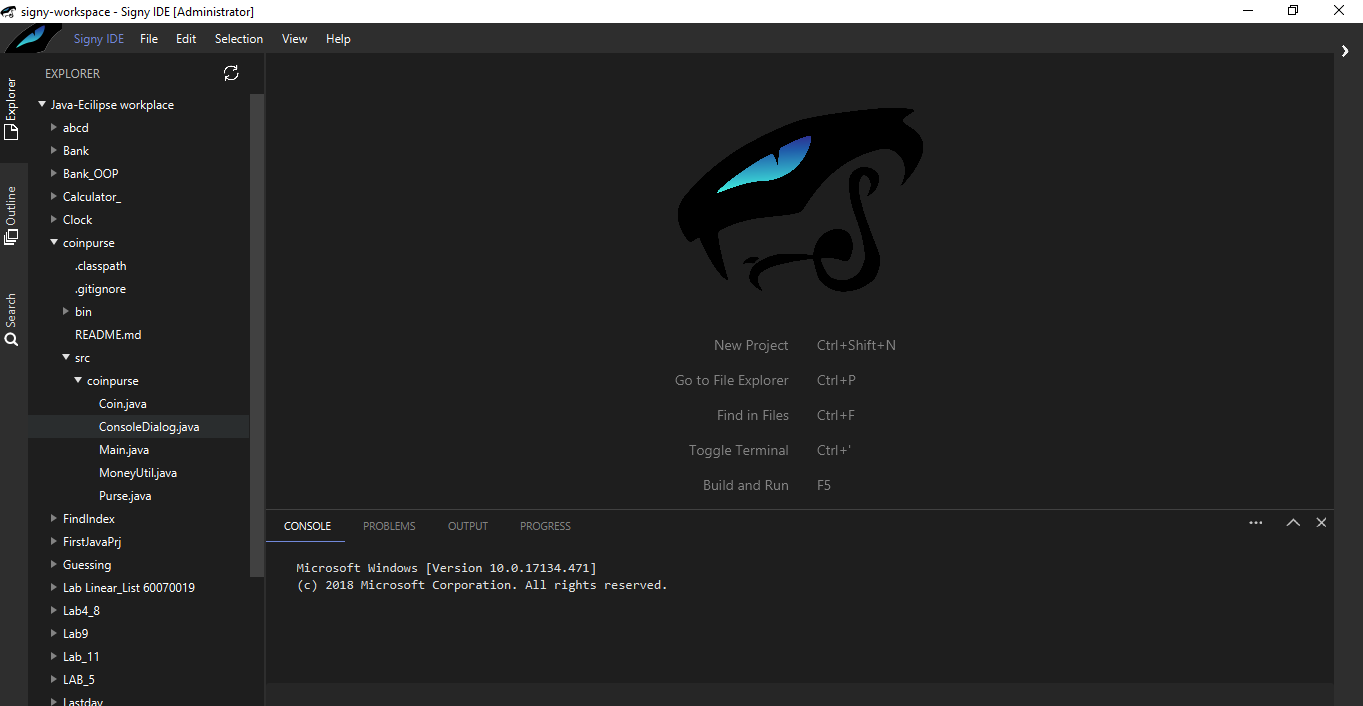
Task: Open the Explorer side panel tab
Action: click(x=11, y=108)
